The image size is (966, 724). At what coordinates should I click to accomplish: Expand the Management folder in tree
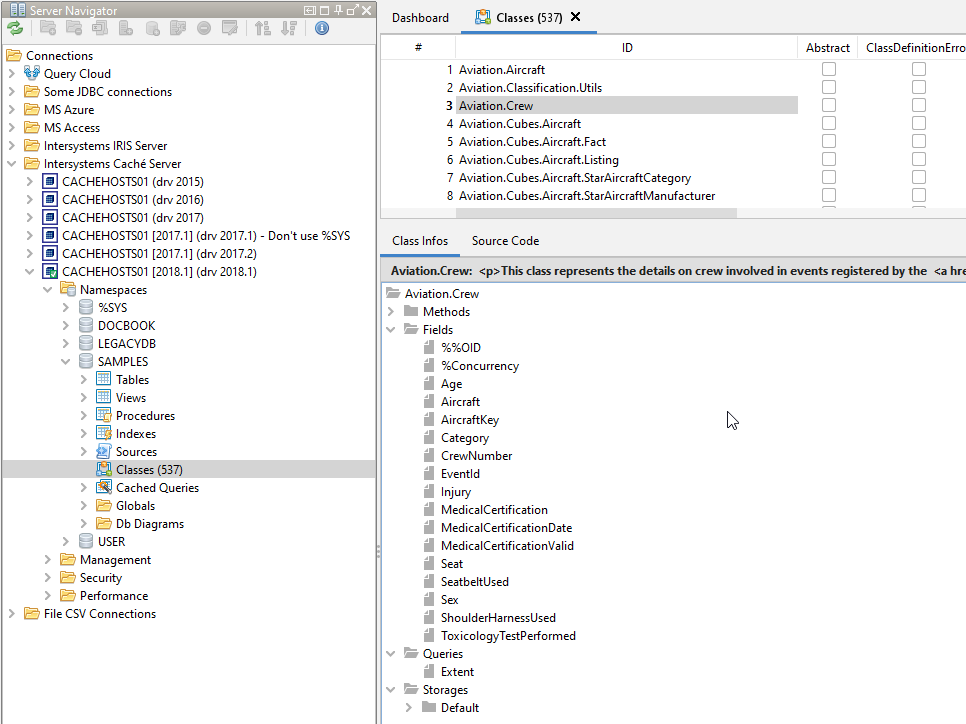48,560
